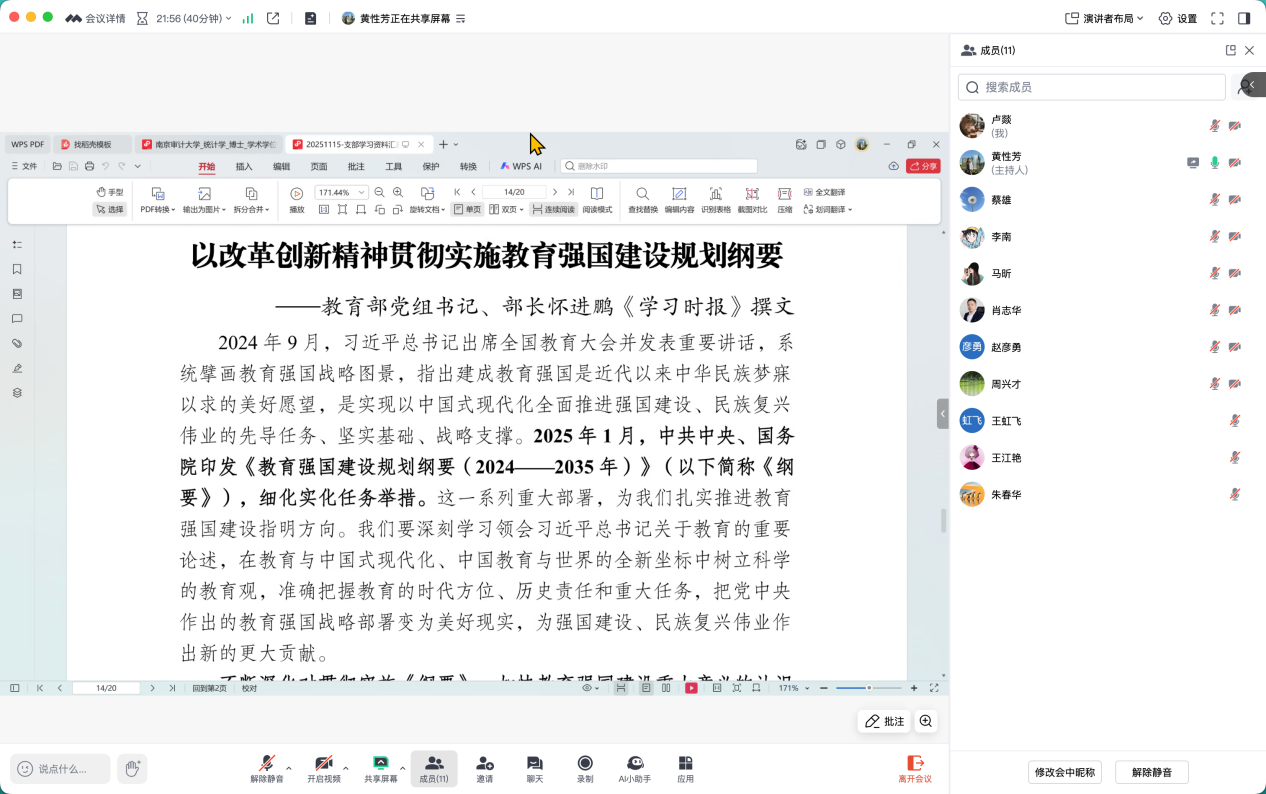
Task: Click the 修改会中昵称 button
Action: coord(1064,772)
